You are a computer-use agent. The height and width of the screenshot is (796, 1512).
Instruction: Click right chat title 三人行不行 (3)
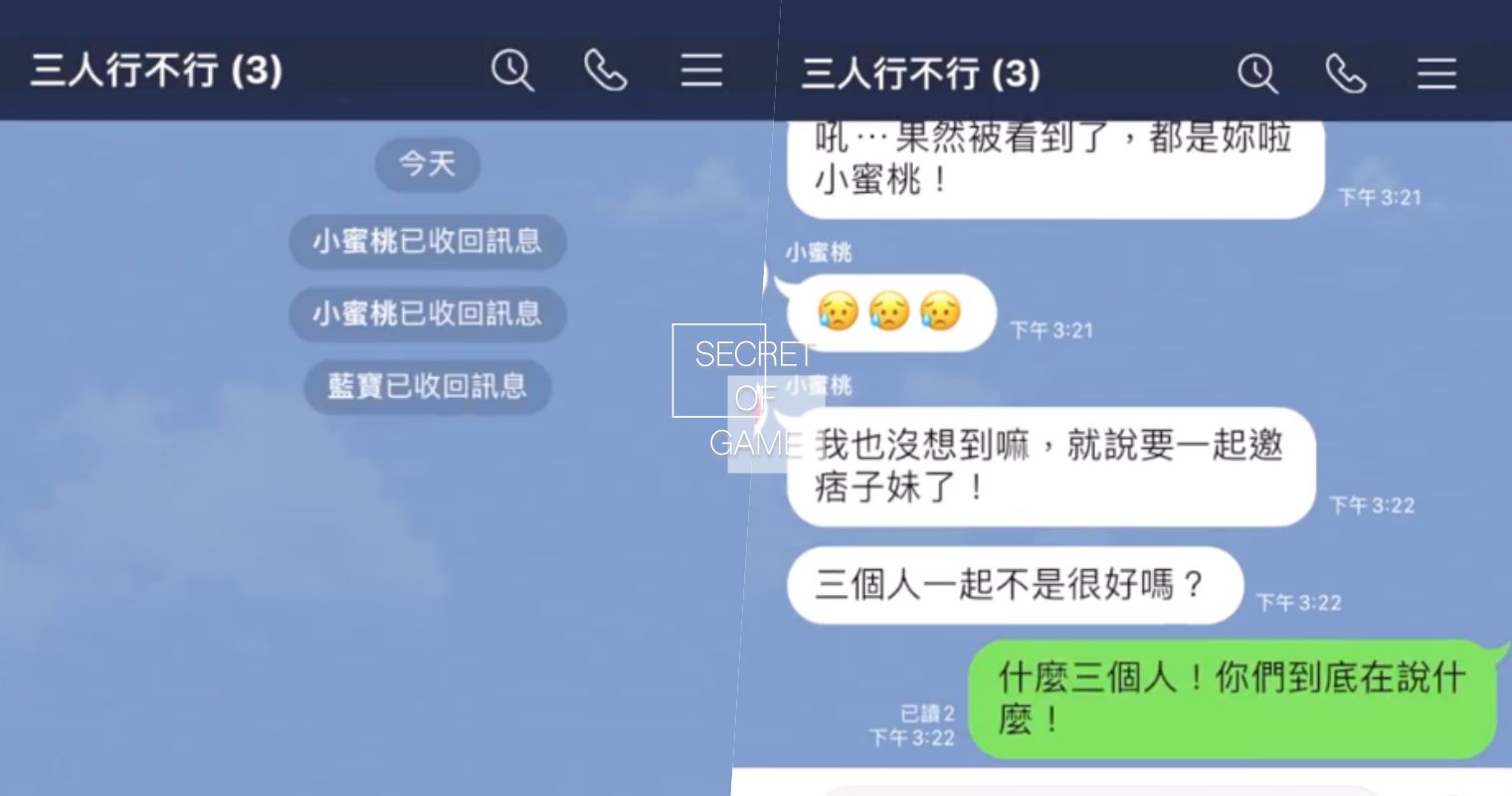(x=920, y=74)
